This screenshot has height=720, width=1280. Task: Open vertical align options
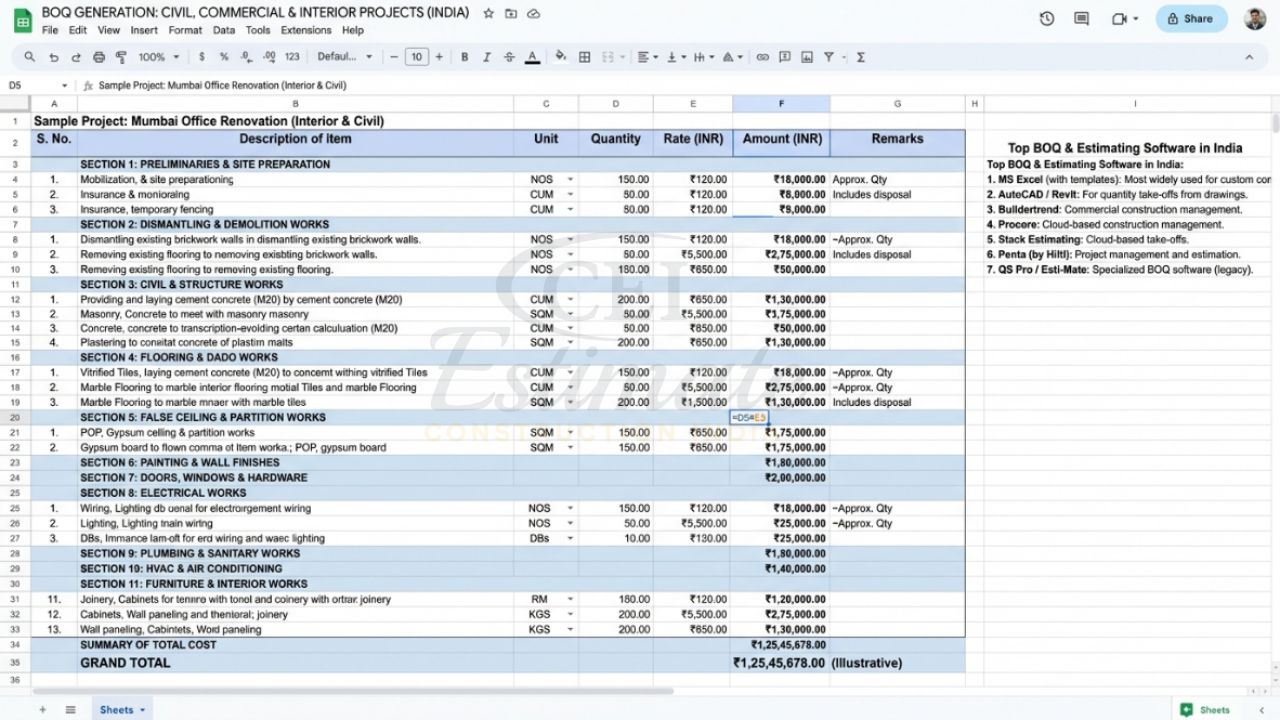(x=674, y=57)
